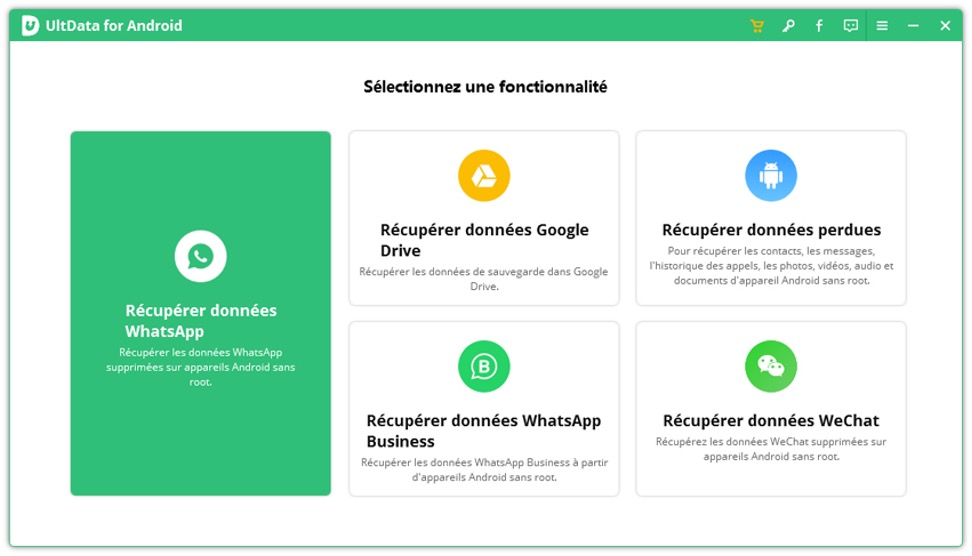
Task: Click the WeChat card description text
Action: tap(771, 449)
